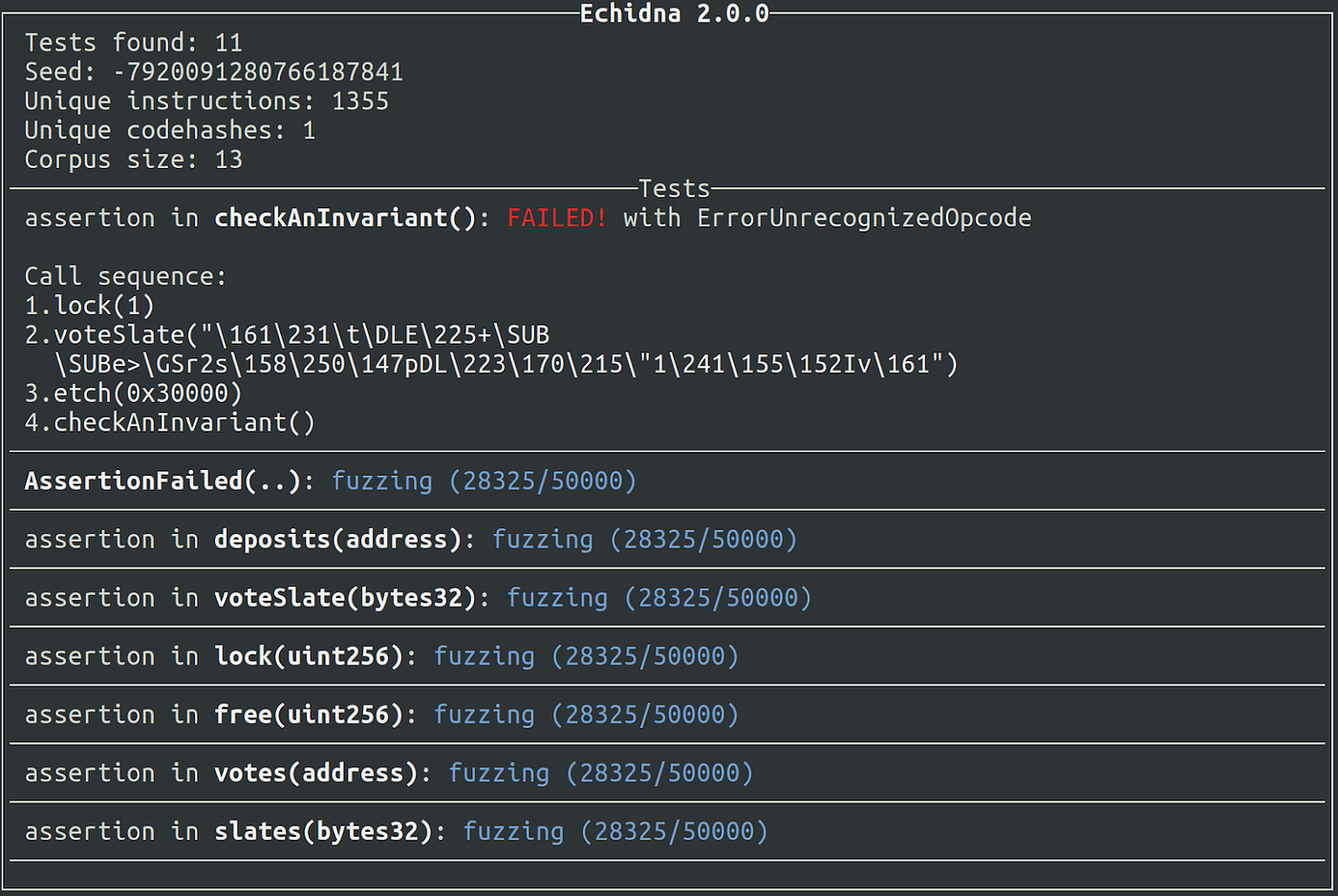Click fuzzing progress beside slates(bytes32)
The width and height of the screenshot is (1338, 896).
click(615, 831)
